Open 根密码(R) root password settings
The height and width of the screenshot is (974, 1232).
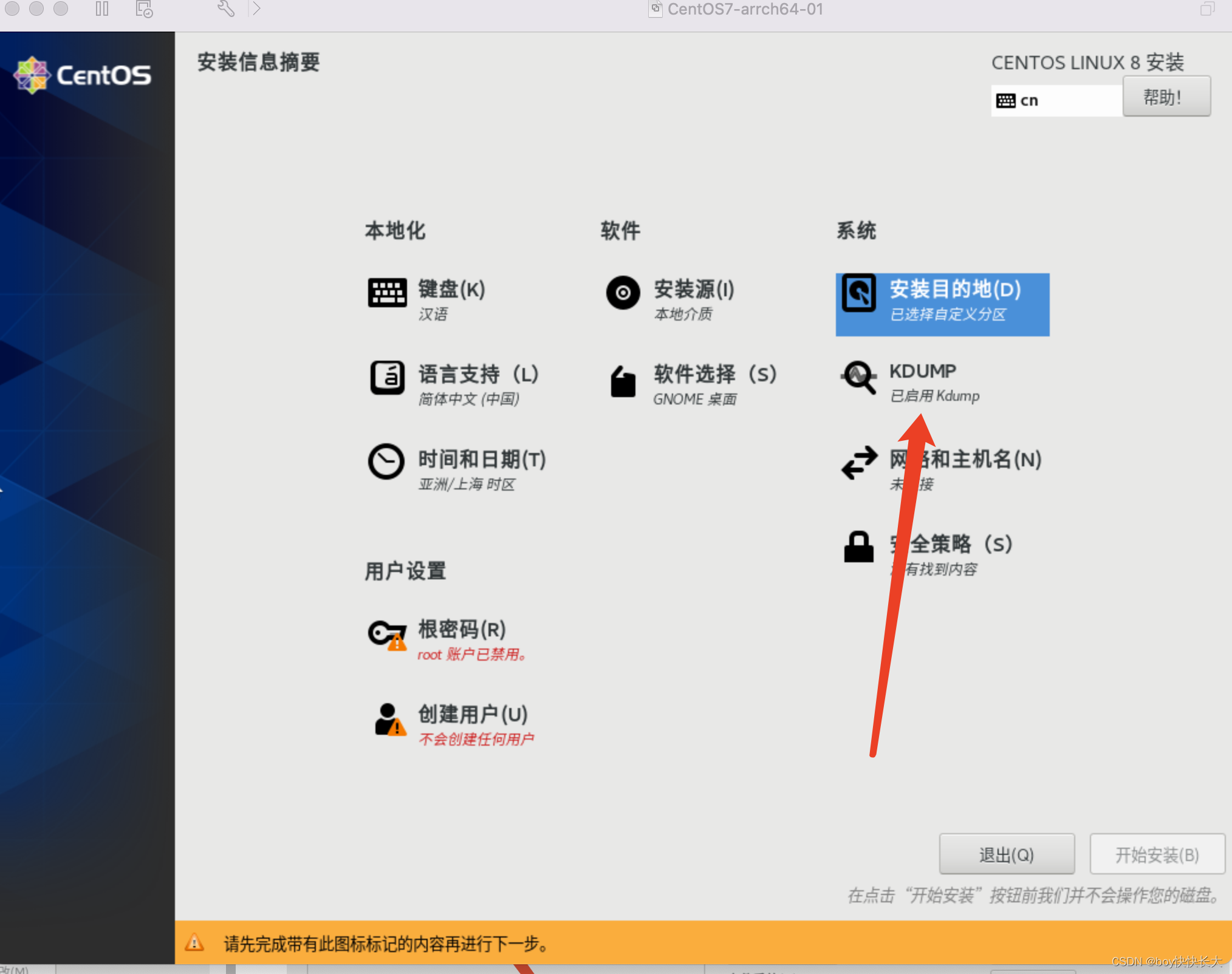coord(462,629)
